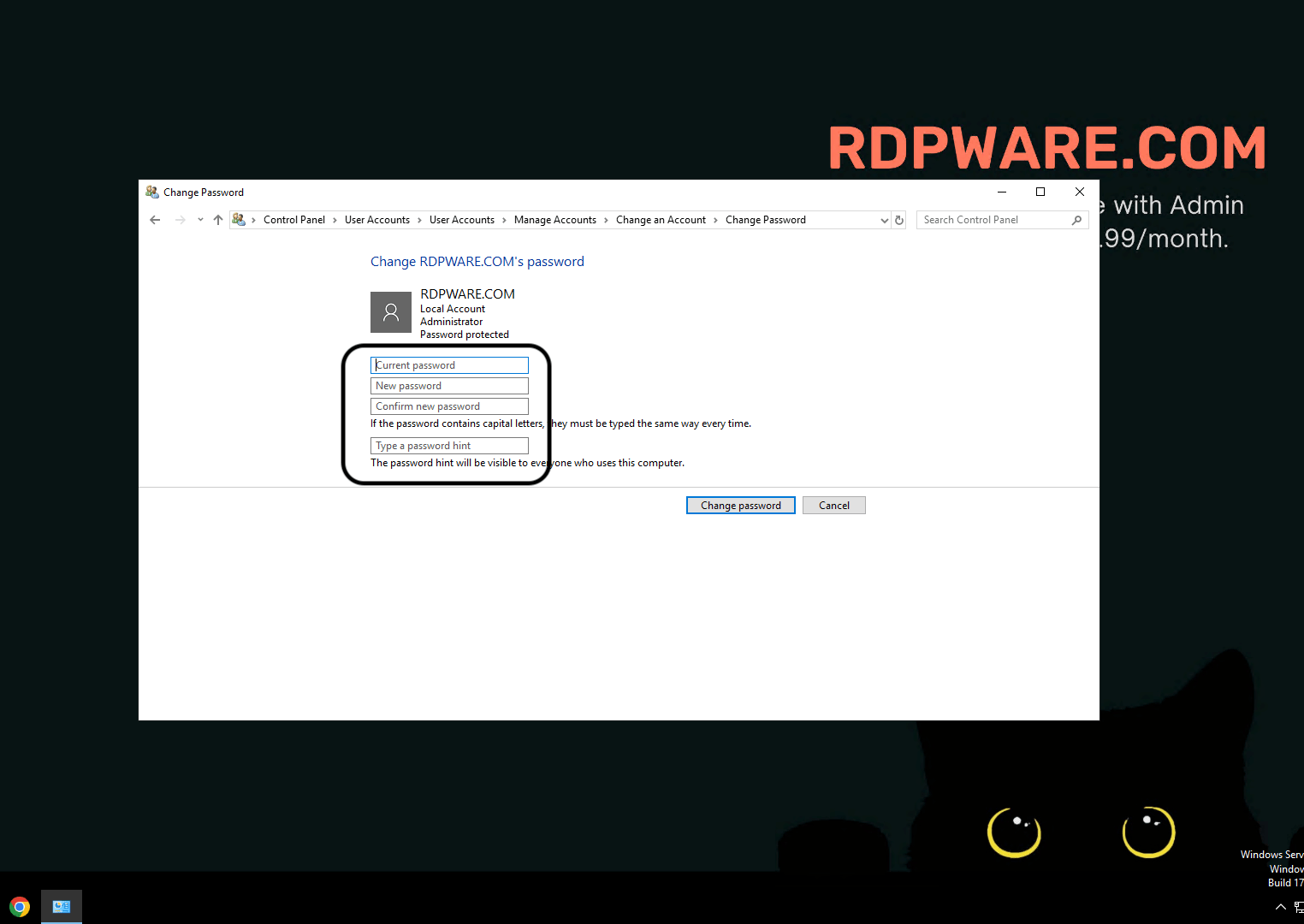Open the recent locations dropdown arrow

click(200, 220)
